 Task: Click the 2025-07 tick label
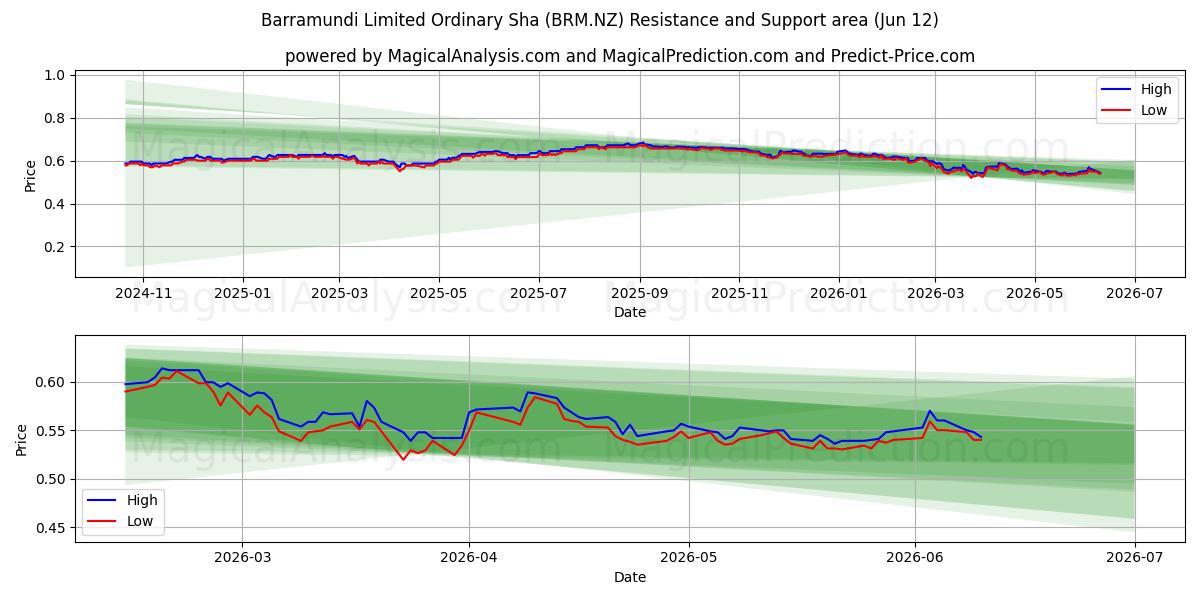pos(539,293)
